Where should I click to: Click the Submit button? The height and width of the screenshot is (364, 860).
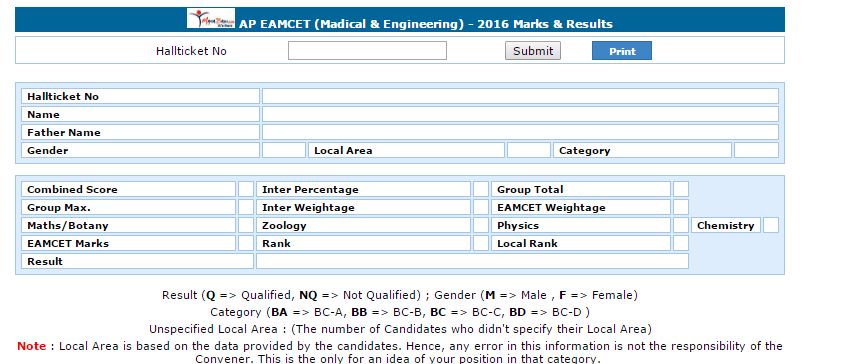pyautogui.click(x=533, y=51)
